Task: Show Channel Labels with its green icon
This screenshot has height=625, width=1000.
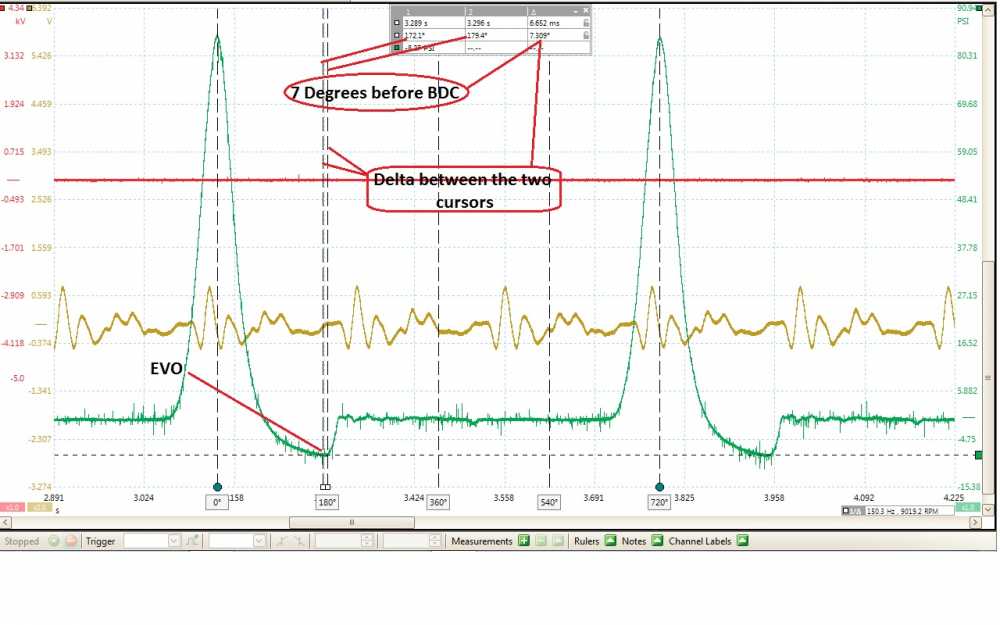Action: click(742, 541)
